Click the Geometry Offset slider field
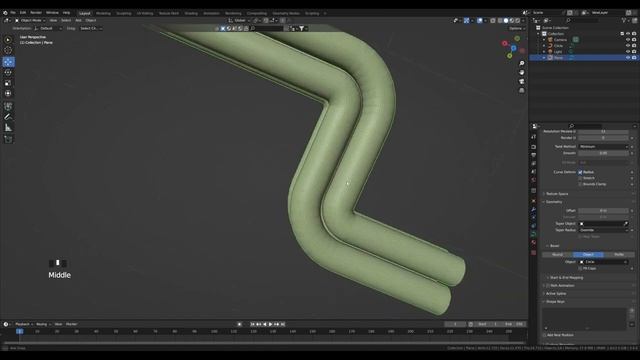This screenshot has width=640, height=360. coord(604,211)
